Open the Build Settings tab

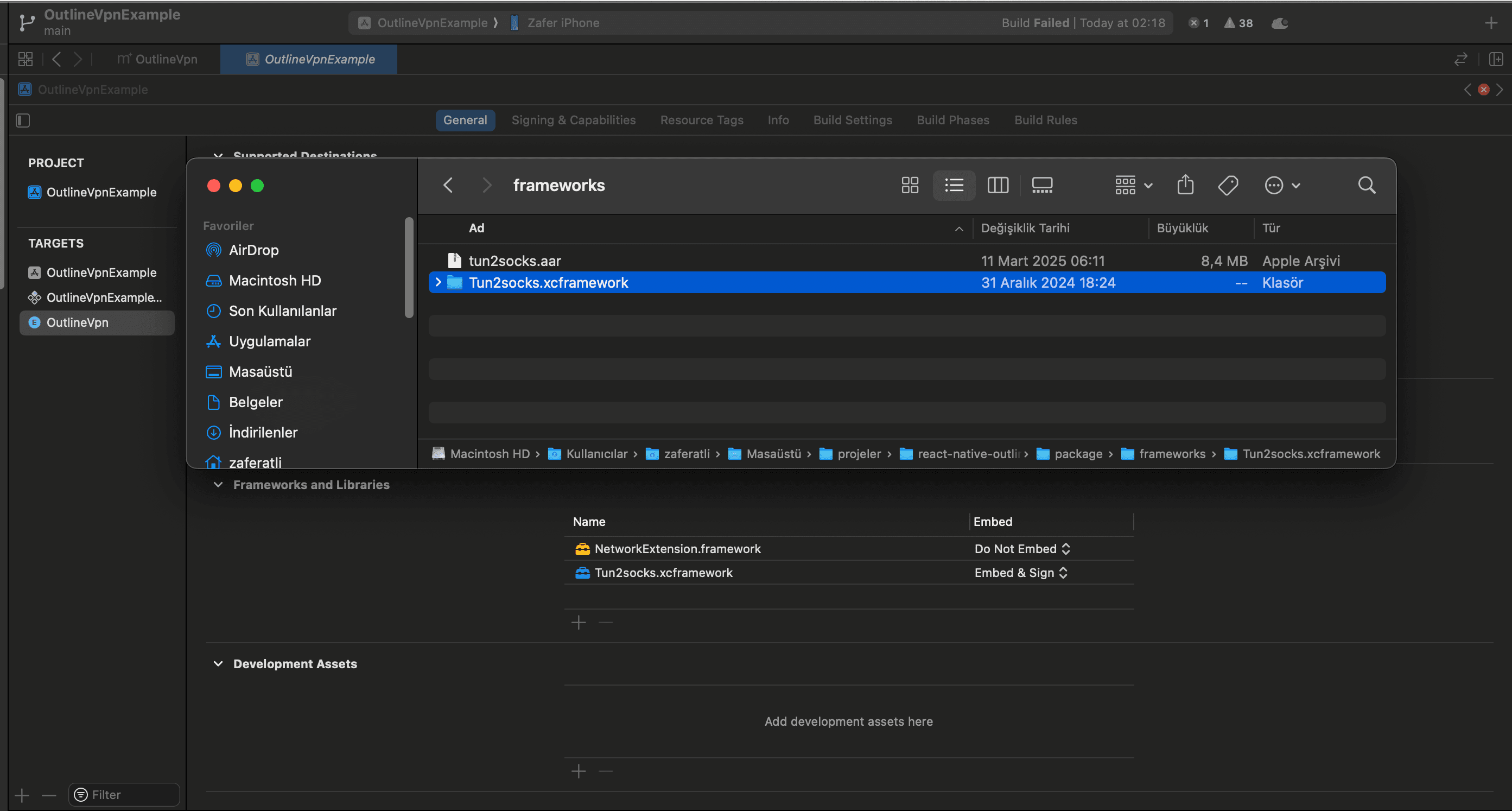click(852, 120)
